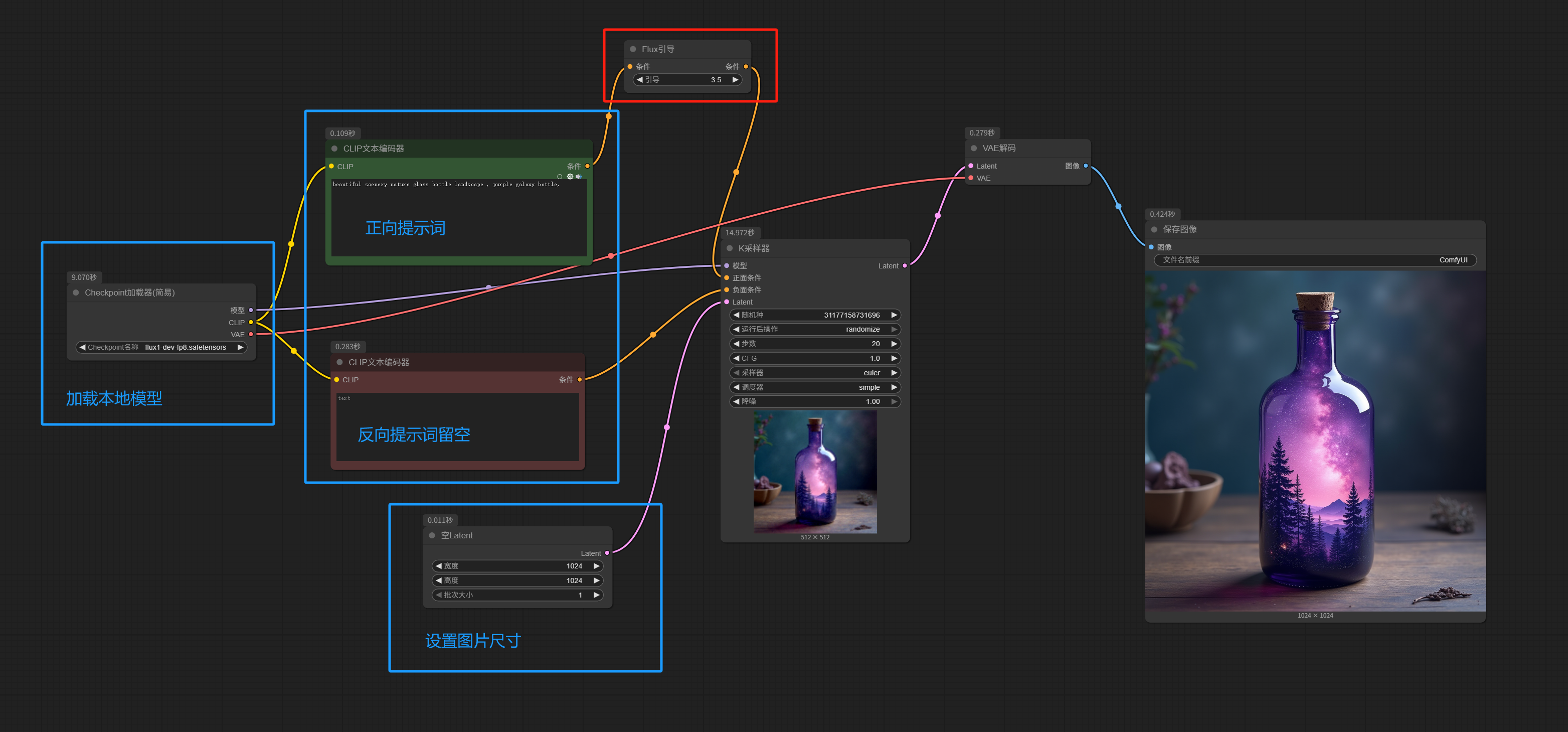This screenshot has height=732, width=1568.
Task: Click the speaker icon in positive prompt node
Action: tap(578, 177)
